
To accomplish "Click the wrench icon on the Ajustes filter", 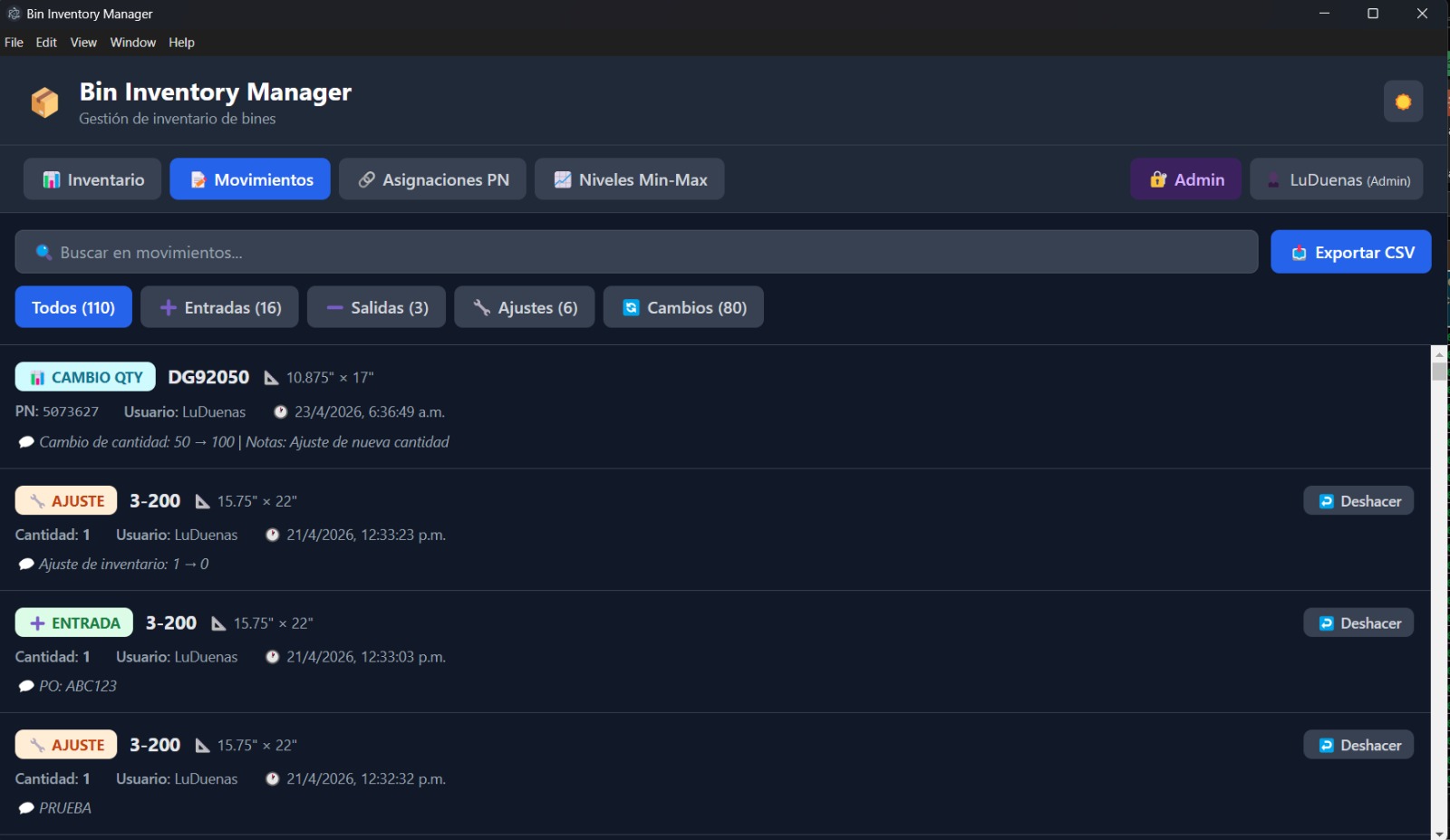I will [x=481, y=307].
